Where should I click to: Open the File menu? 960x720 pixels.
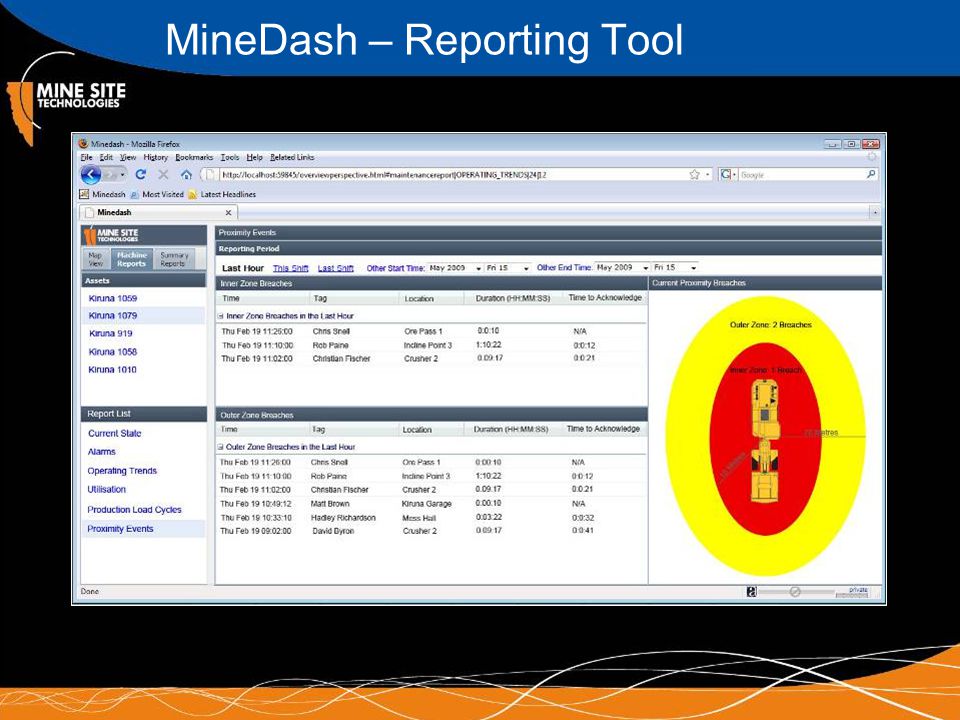click(x=86, y=157)
